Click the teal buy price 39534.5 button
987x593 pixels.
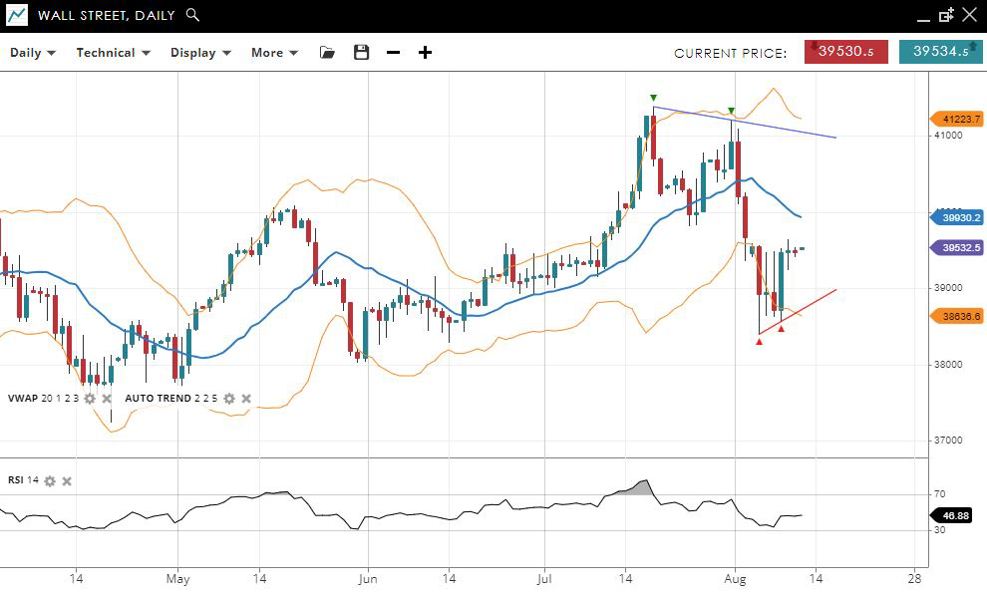(x=940, y=52)
